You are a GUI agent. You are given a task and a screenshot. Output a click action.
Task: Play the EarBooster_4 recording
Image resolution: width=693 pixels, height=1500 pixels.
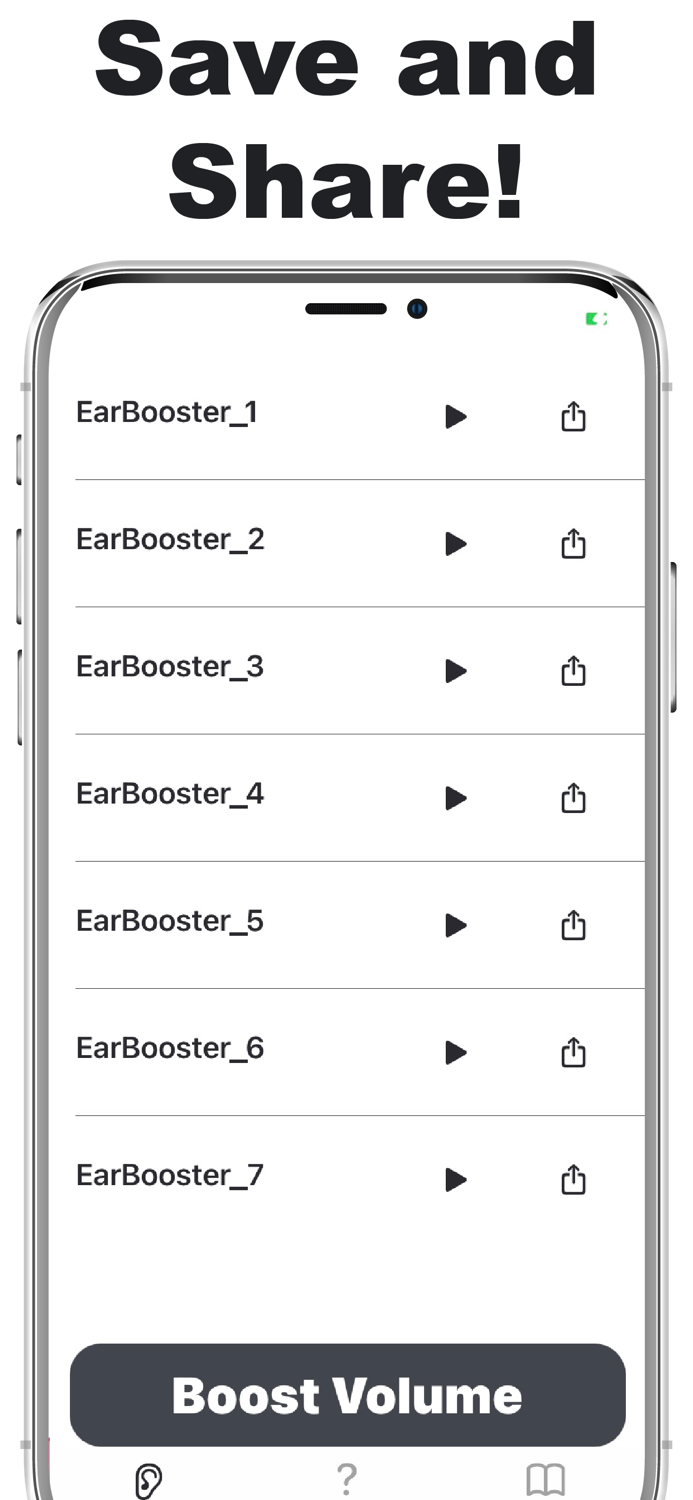(x=455, y=798)
